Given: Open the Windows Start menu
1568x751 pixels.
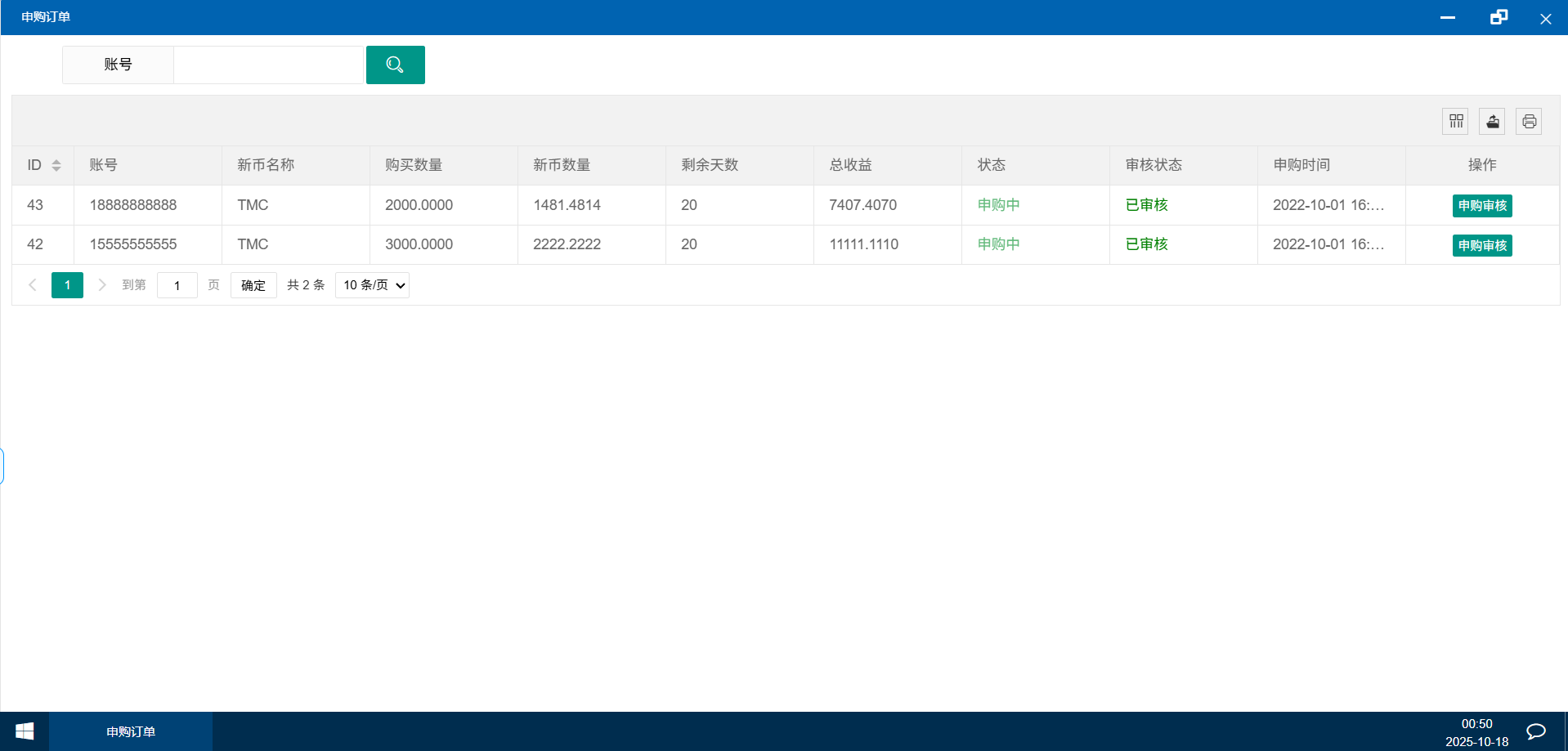Looking at the screenshot, I should [25, 731].
